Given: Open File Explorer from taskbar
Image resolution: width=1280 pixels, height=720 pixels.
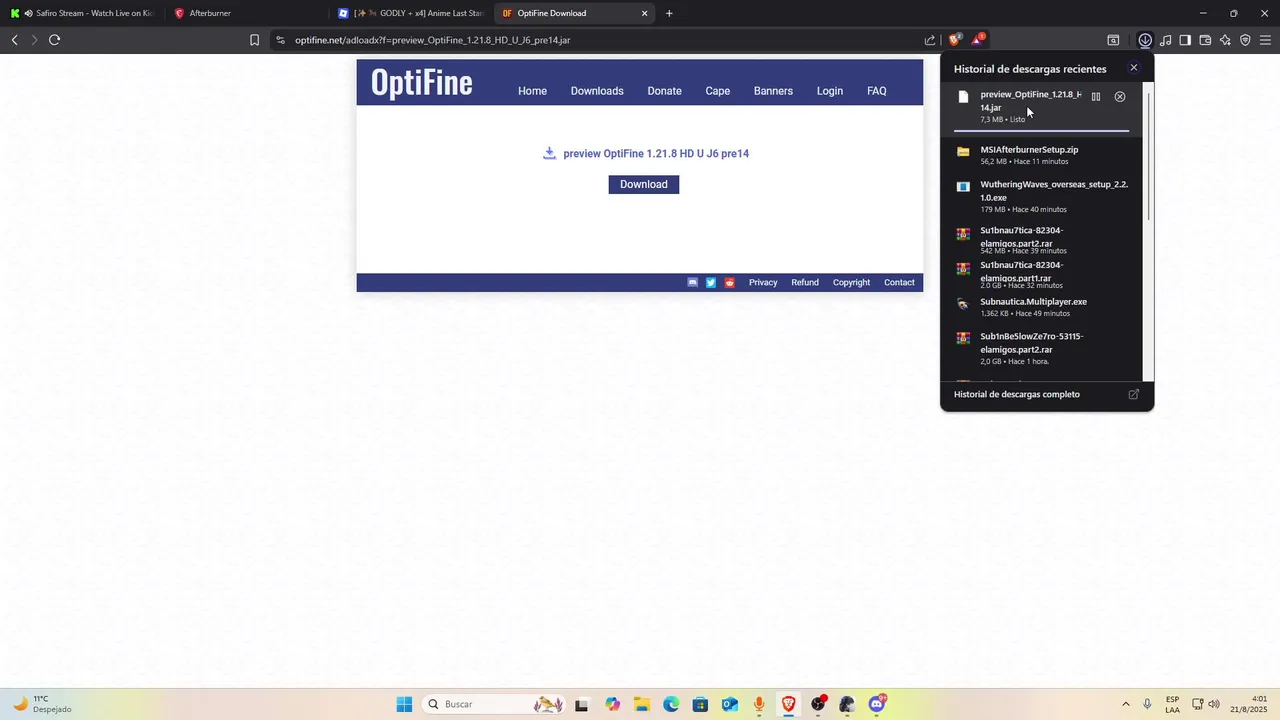Looking at the screenshot, I should point(641,704).
